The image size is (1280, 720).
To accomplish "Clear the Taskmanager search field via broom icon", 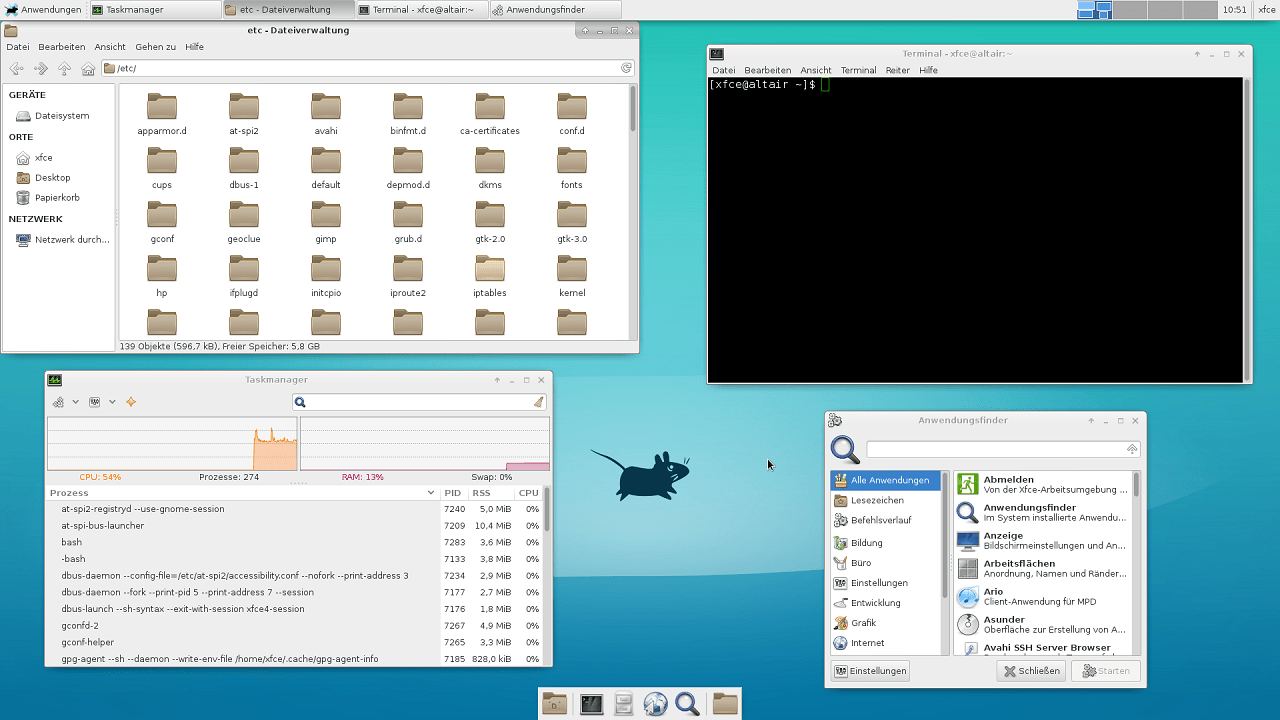I will coord(538,402).
